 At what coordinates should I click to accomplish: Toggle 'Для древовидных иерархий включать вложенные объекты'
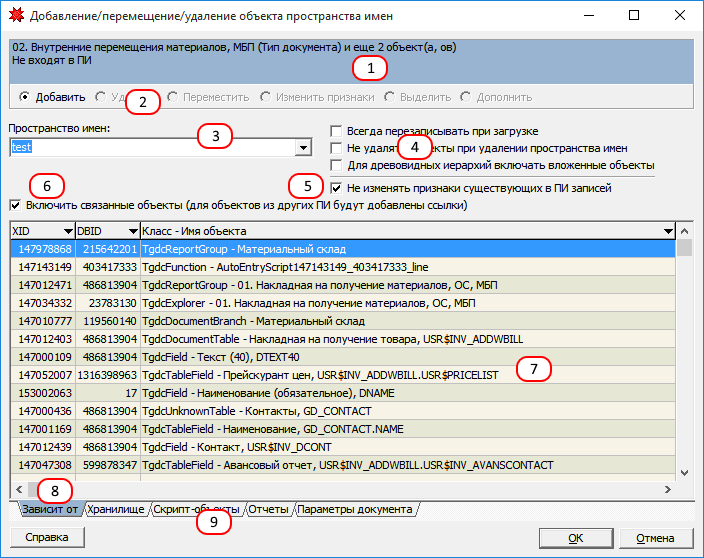pyautogui.click(x=337, y=164)
